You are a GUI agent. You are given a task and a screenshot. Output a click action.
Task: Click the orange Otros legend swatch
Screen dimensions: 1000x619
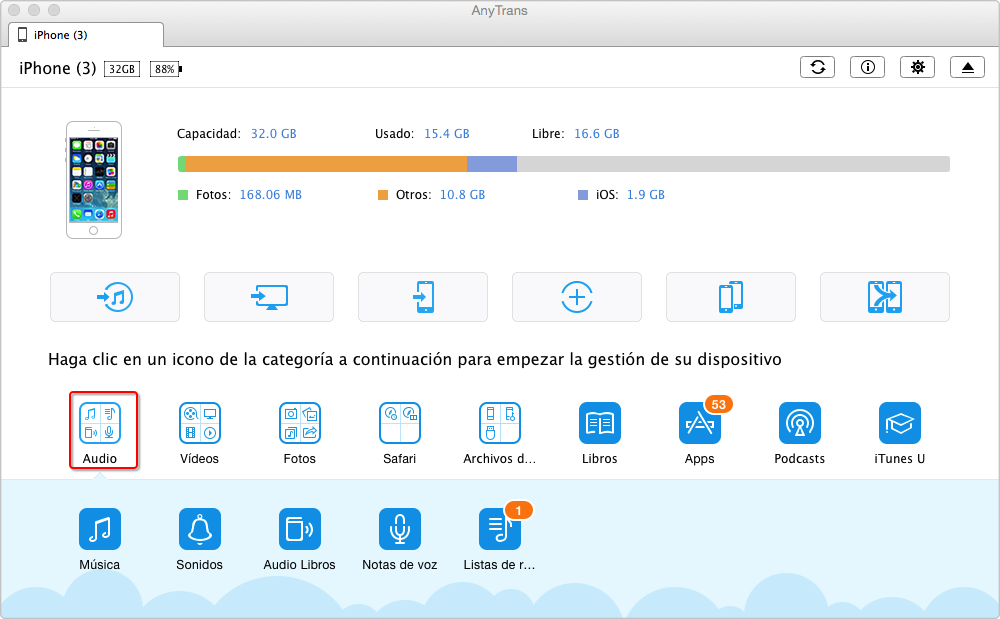[x=383, y=195]
